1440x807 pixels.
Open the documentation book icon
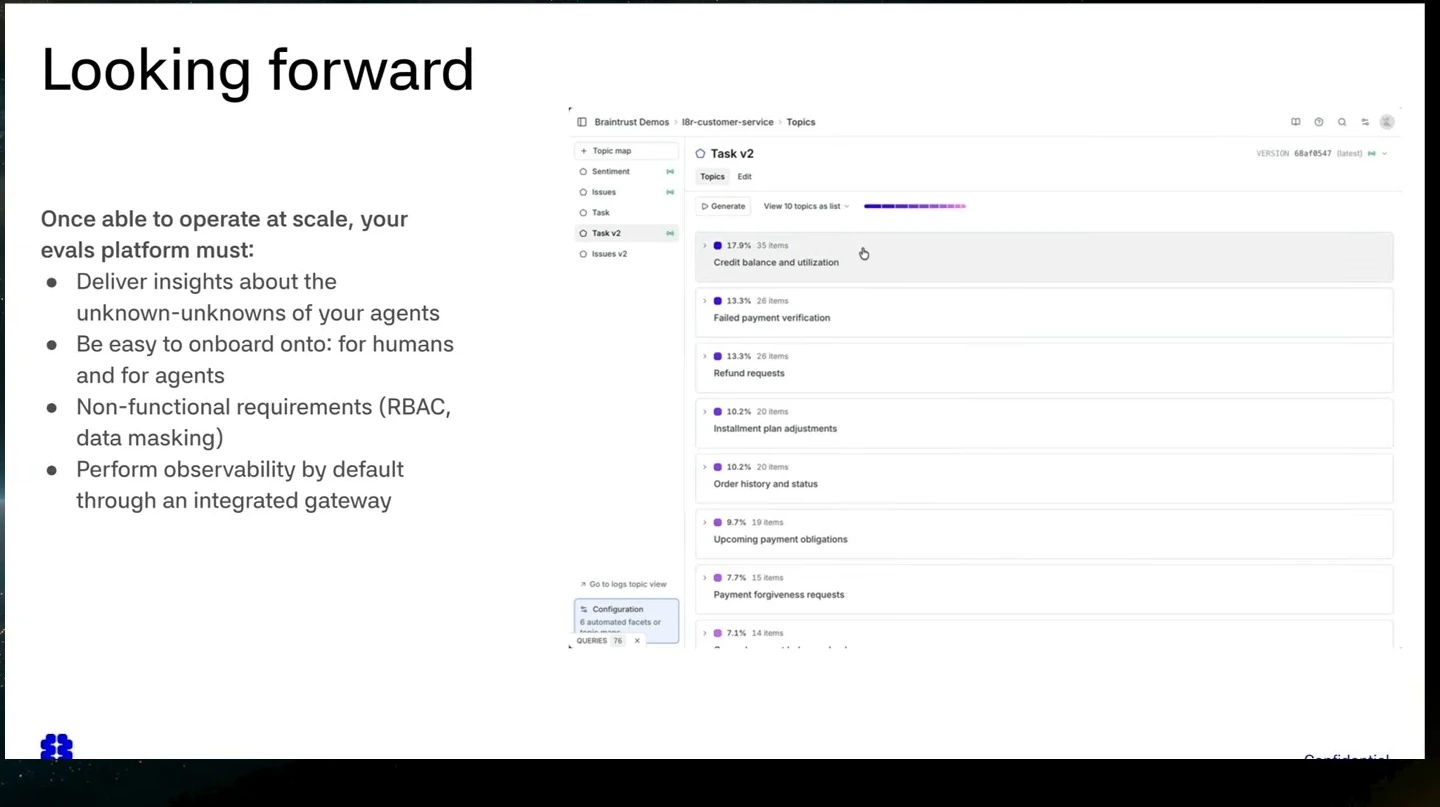1296,122
